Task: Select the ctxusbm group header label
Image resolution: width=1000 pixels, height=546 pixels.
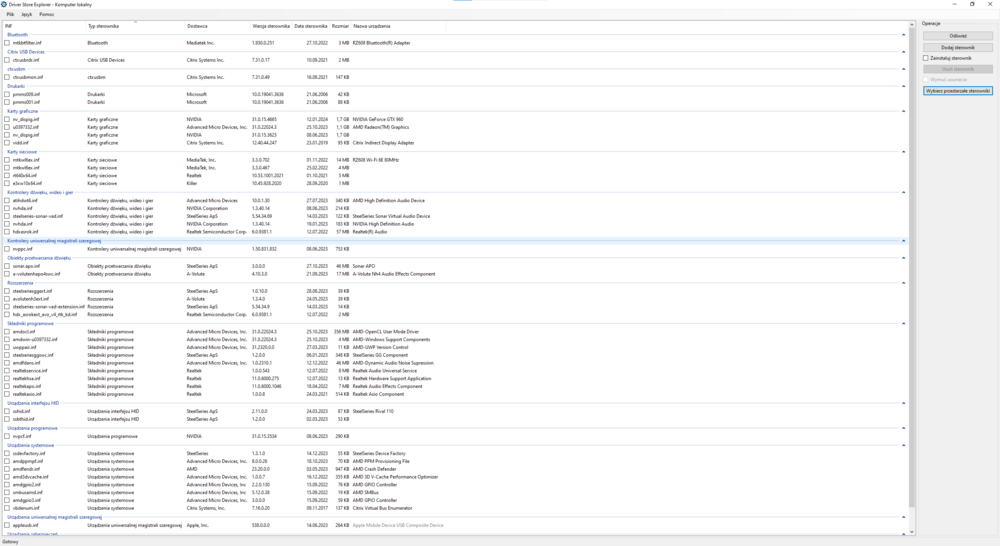Action: click(x=16, y=69)
